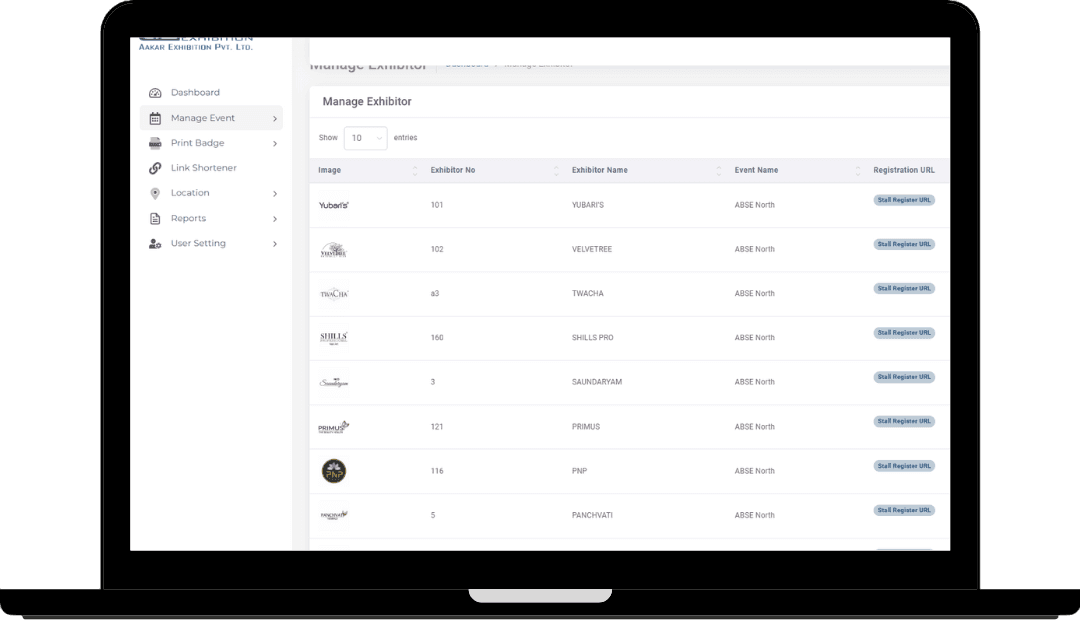
Task: Expand the User Setting submenu chevron
Action: 275,244
